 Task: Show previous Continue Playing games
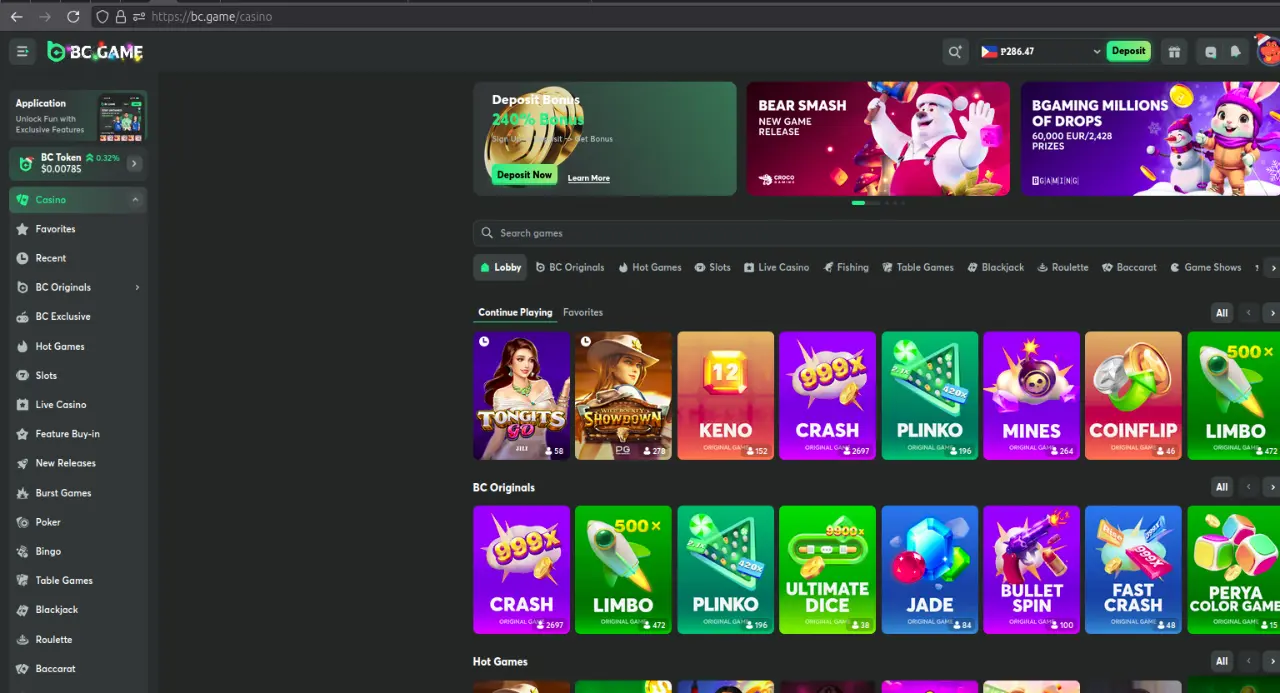[x=1248, y=313]
